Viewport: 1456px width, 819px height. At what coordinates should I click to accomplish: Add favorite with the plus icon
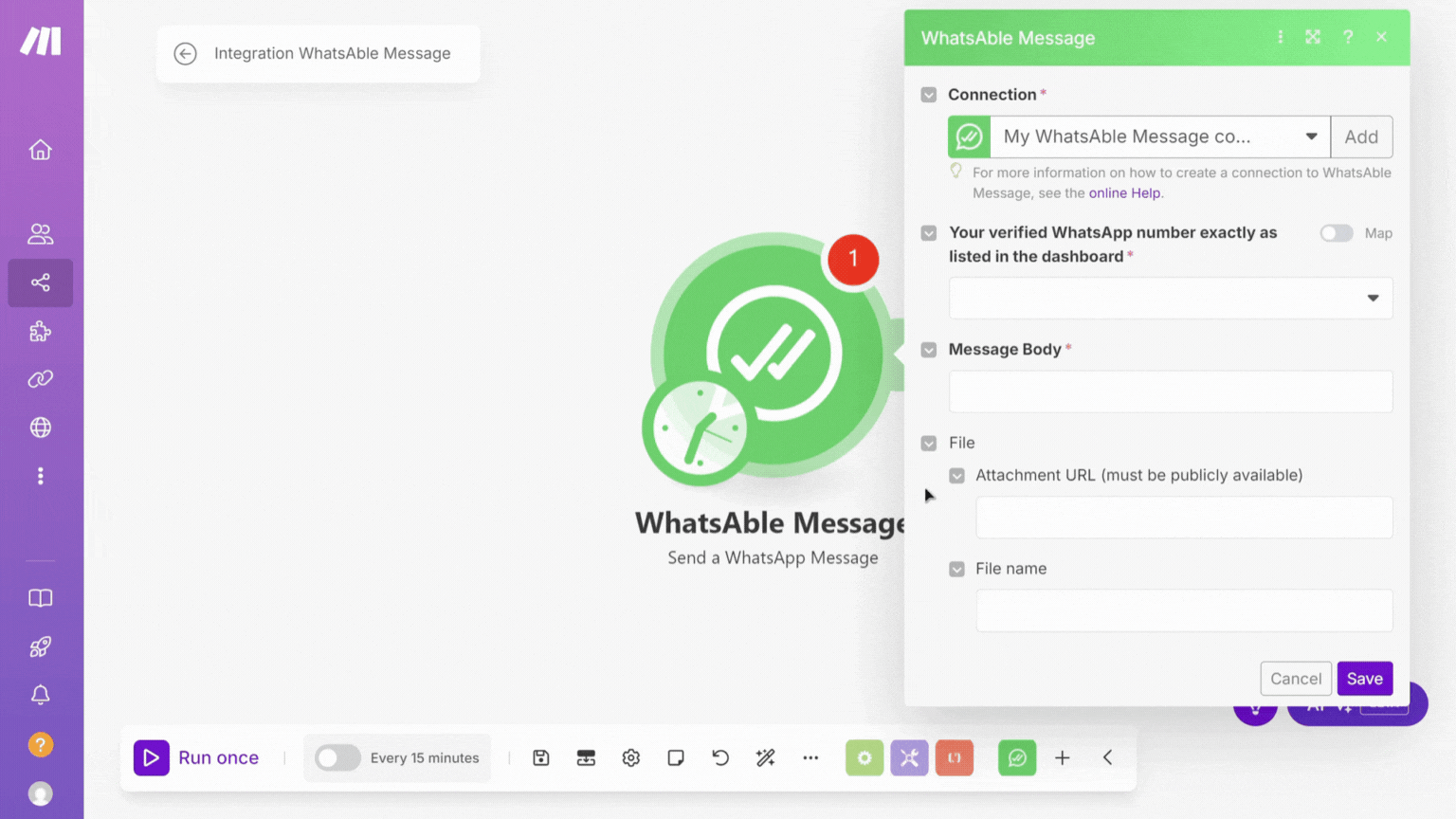(x=1063, y=757)
